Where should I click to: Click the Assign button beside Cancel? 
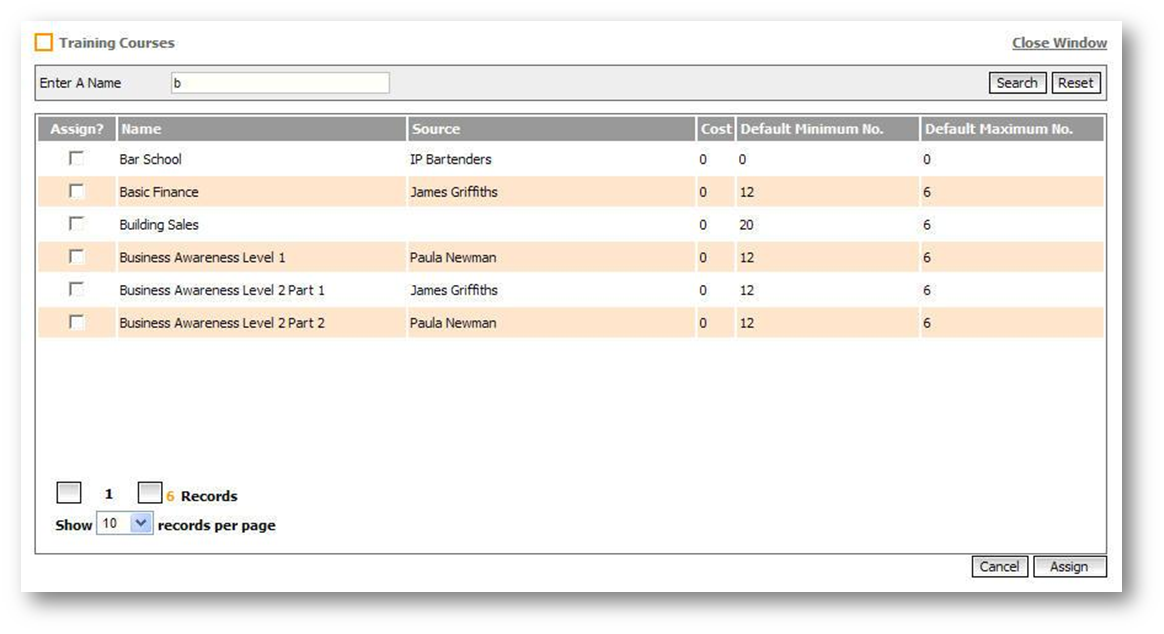(x=1069, y=567)
